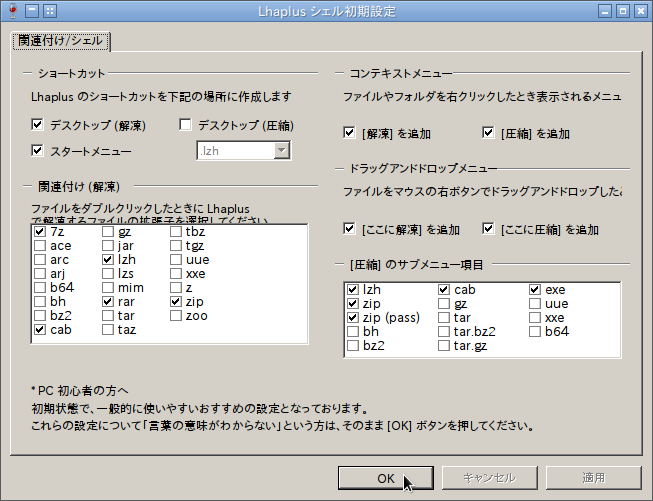Check the ace file association
This screenshot has width=653, height=501.
coord(40,246)
